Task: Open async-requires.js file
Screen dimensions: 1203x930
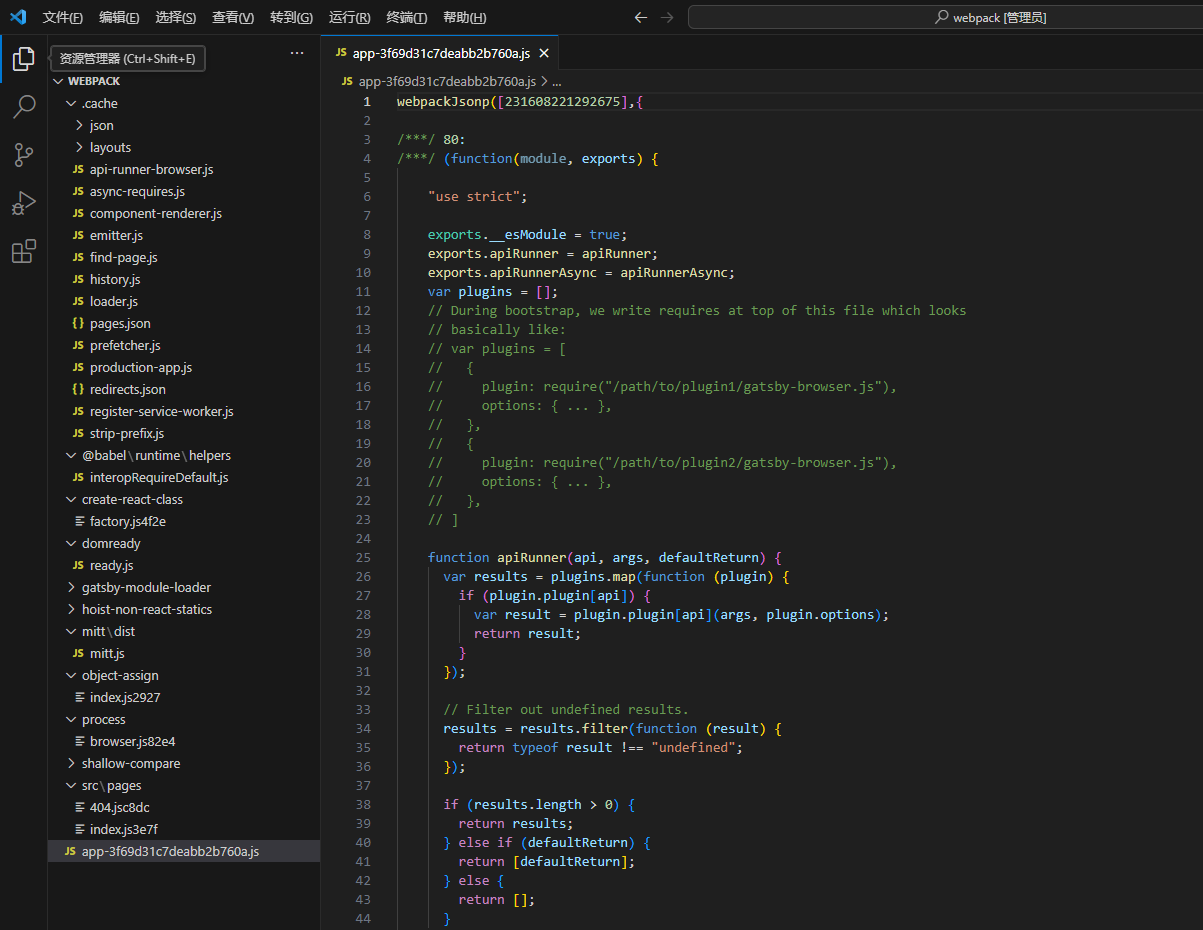Action: coord(184,191)
